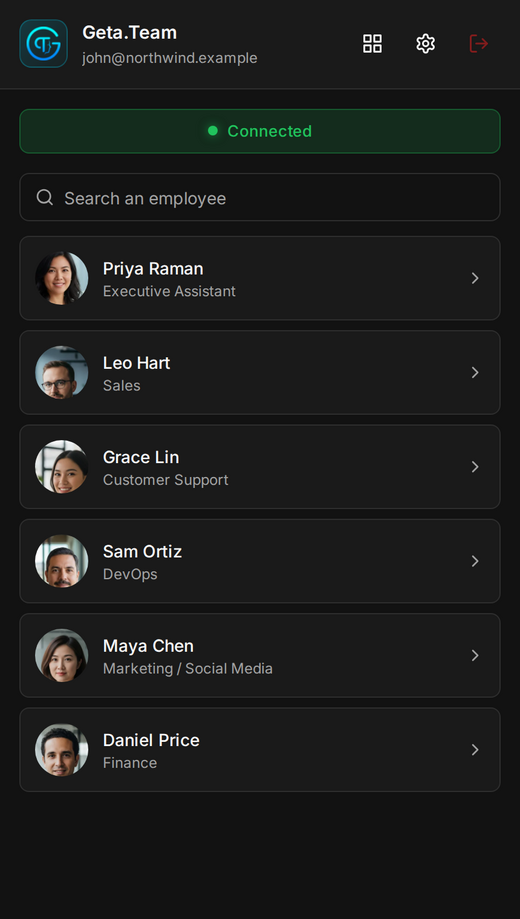This screenshot has width=520, height=919.
Task: Focus the Search an employee field
Action: click(x=260, y=198)
